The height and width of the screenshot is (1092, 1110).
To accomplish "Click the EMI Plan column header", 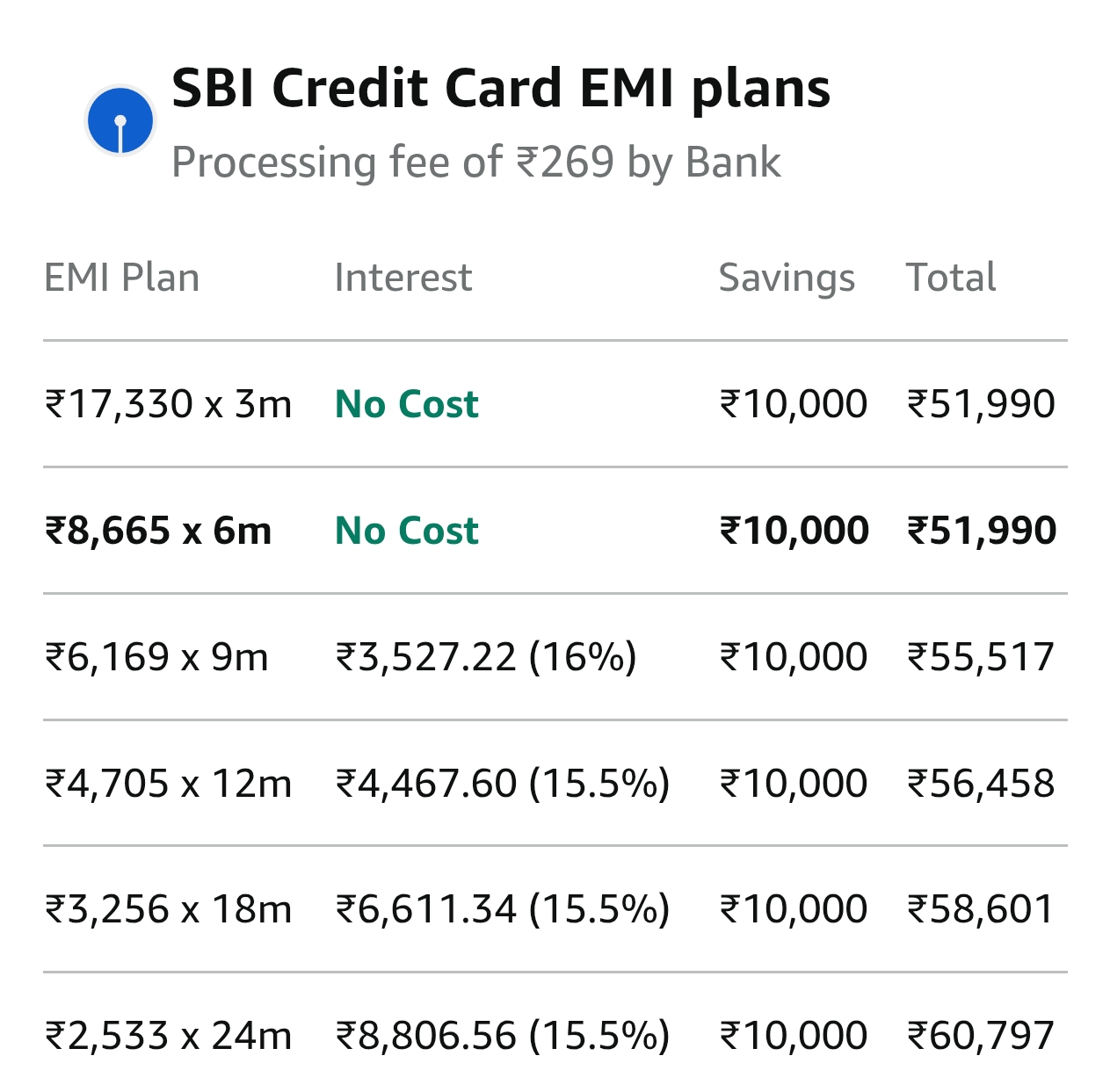I will click(x=121, y=278).
